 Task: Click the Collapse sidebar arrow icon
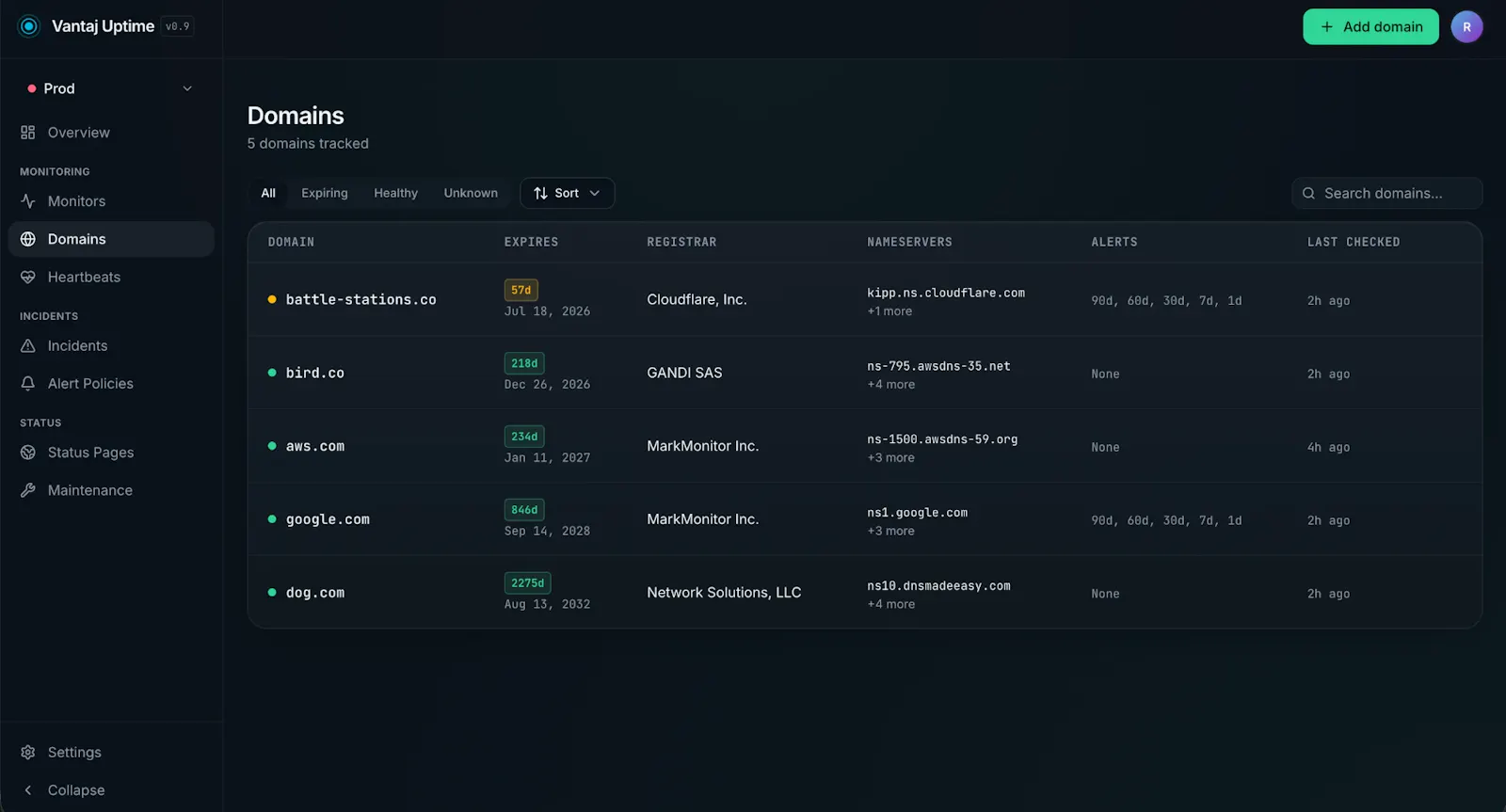[x=28, y=790]
